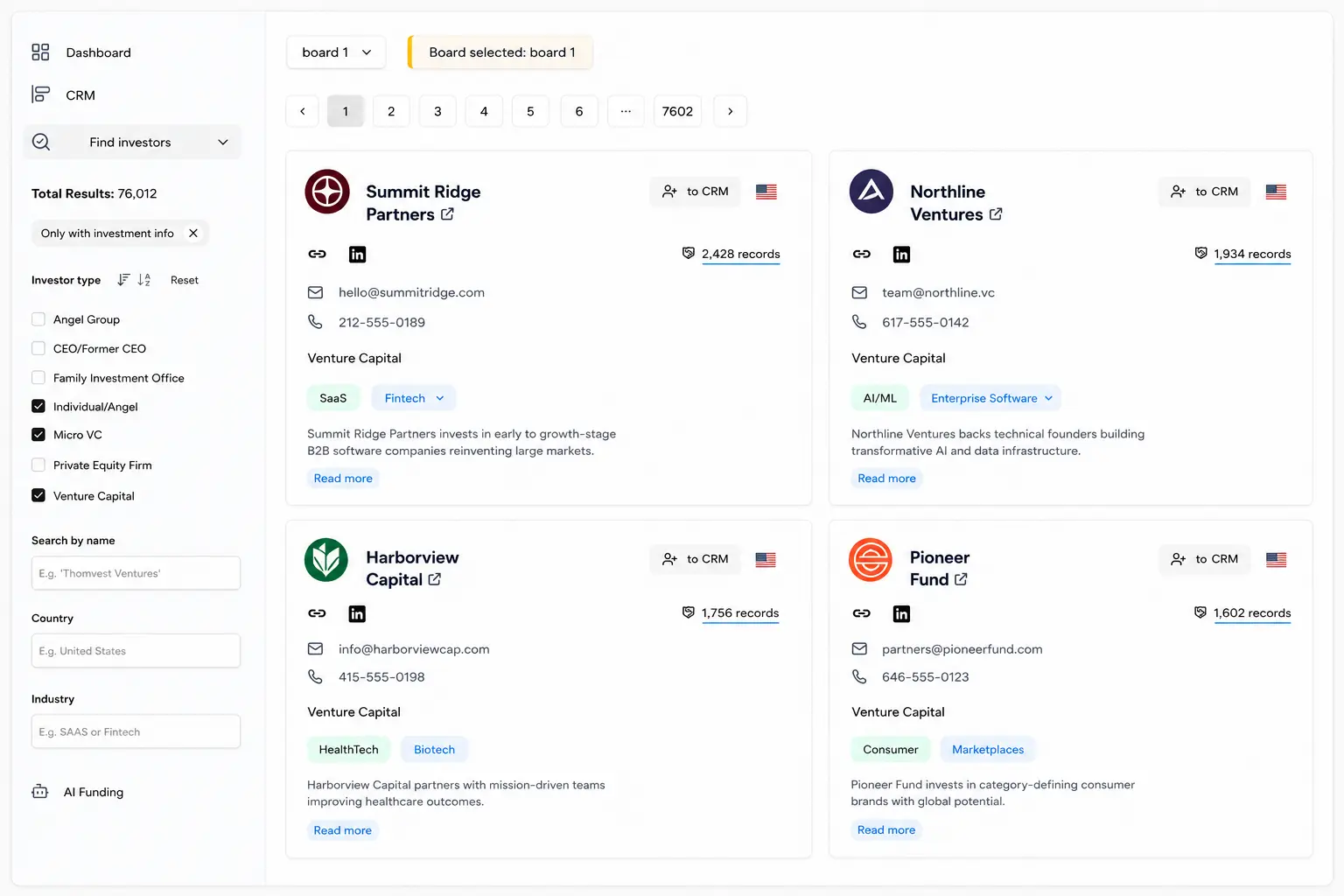Open Harborview Capital LinkedIn icon

[357, 614]
